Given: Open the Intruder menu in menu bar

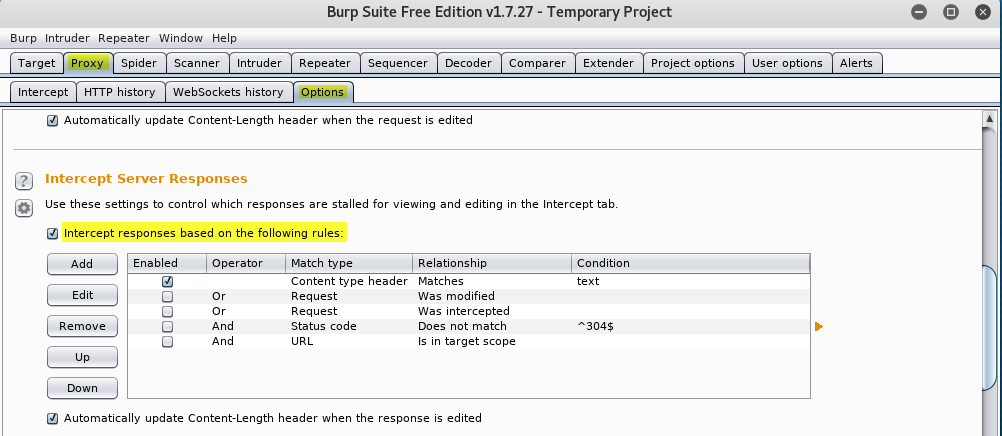Looking at the screenshot, I should coord(67,38).
